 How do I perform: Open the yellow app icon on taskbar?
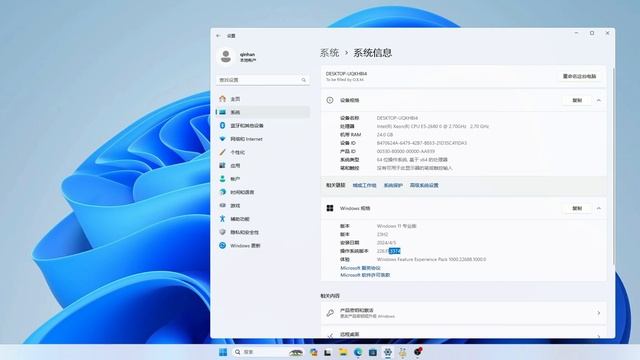(x=402, y=352)
